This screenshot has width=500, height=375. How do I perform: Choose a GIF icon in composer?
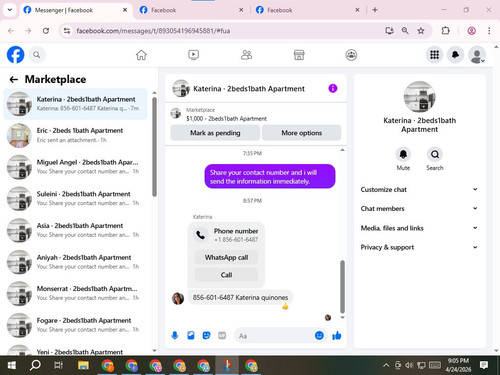pos(222,335)
